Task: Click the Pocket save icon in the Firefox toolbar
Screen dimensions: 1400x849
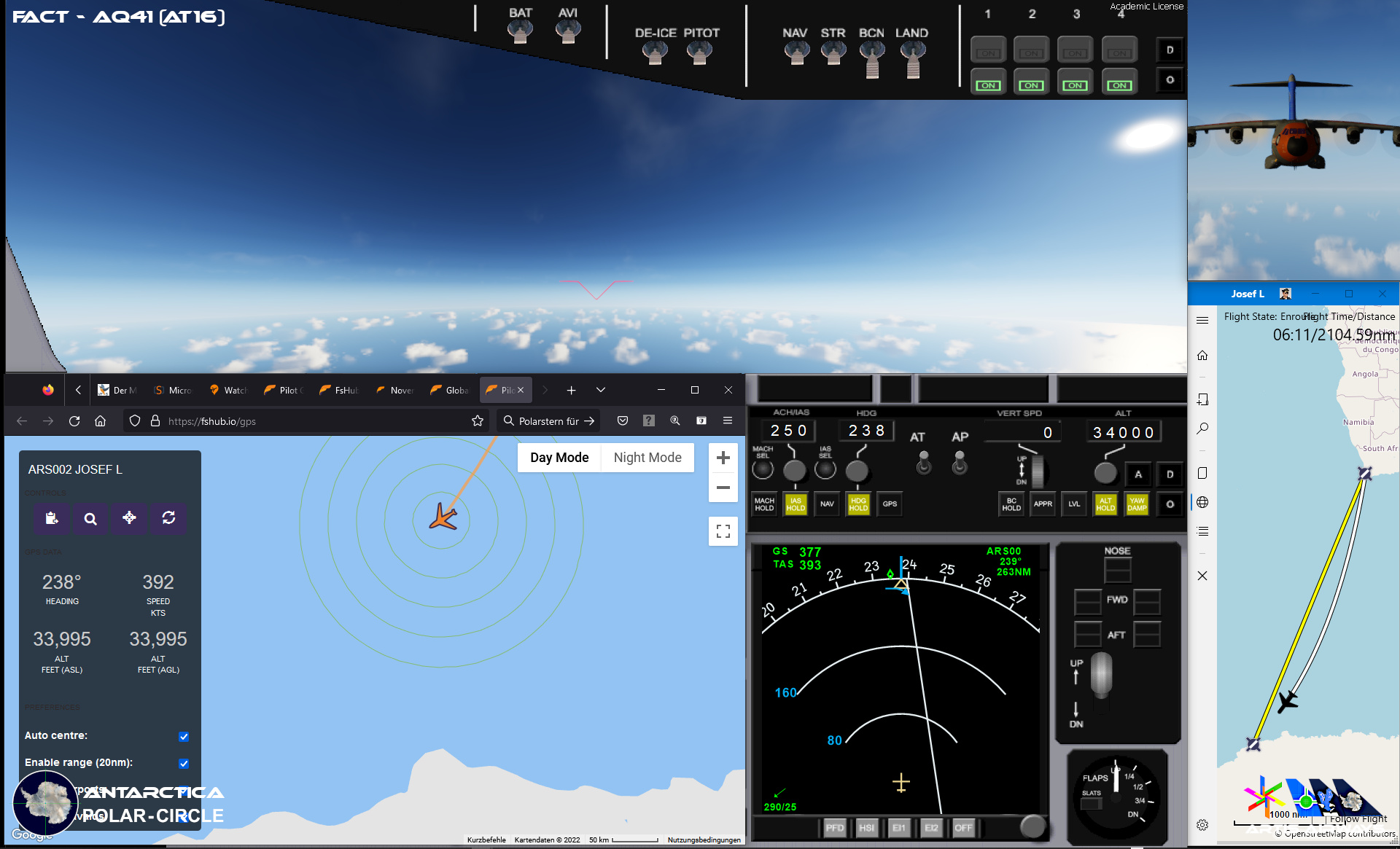Action: [623, 420]
